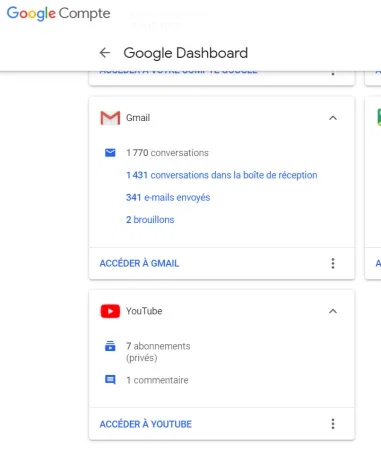Click the comment bubble icon beside 1 commentaire

[110, 380]
